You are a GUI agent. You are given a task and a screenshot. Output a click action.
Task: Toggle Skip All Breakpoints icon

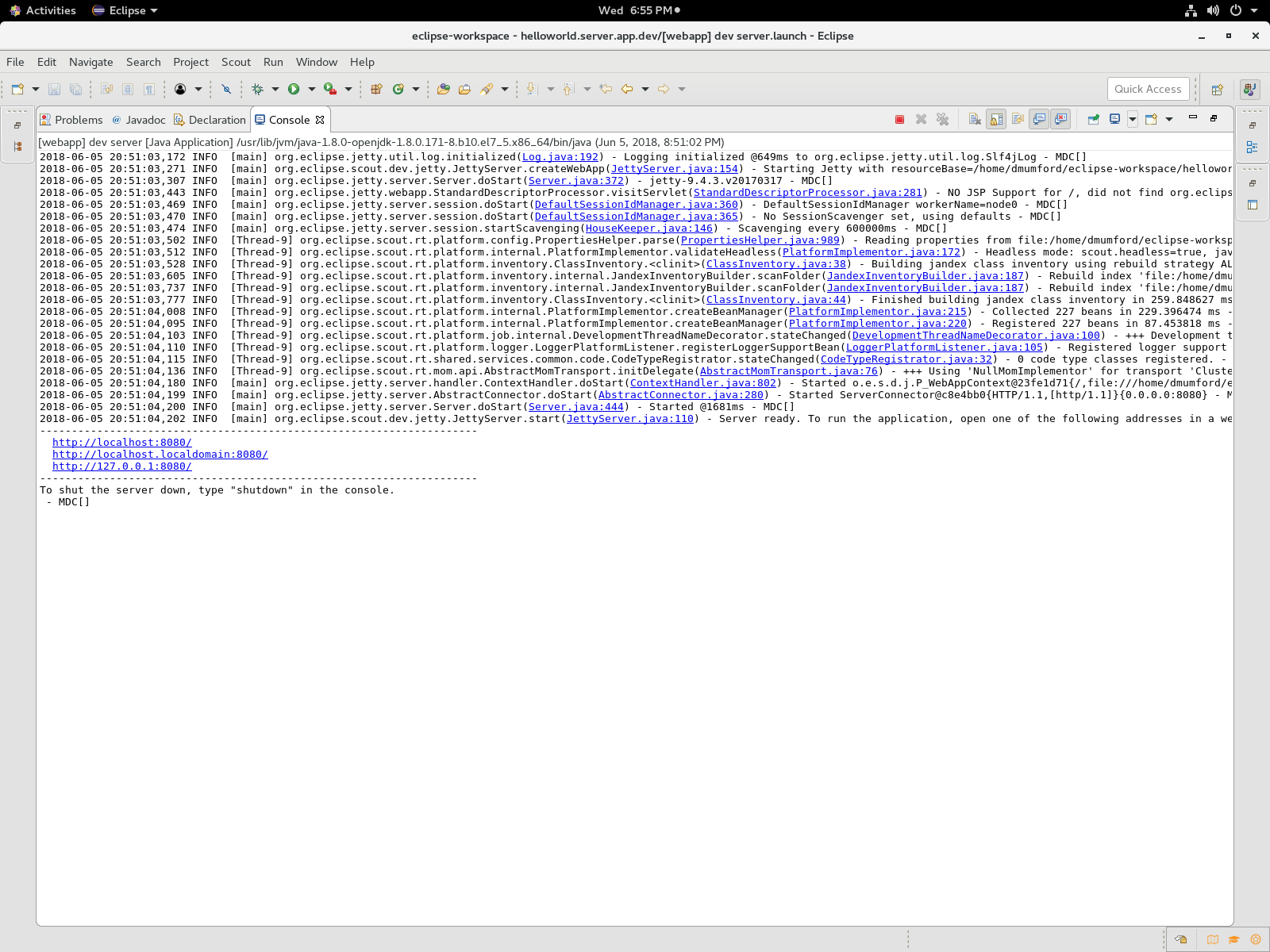coord(226,89)
